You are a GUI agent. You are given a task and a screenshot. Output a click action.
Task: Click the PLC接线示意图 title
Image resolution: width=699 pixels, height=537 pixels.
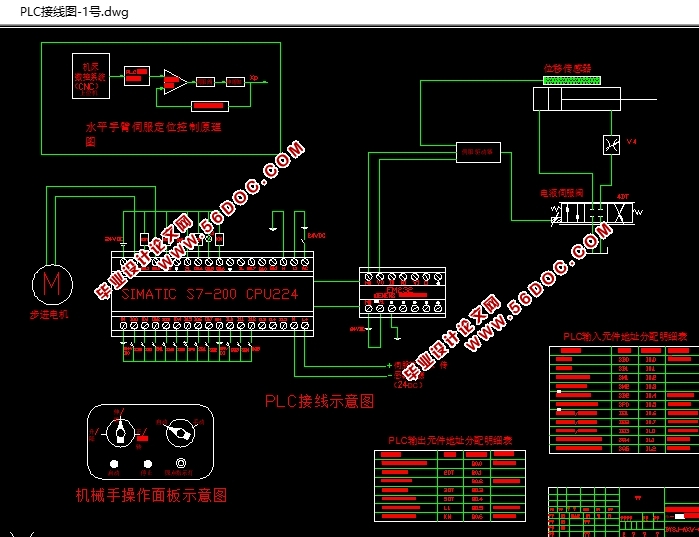click(x=320, y=401)
